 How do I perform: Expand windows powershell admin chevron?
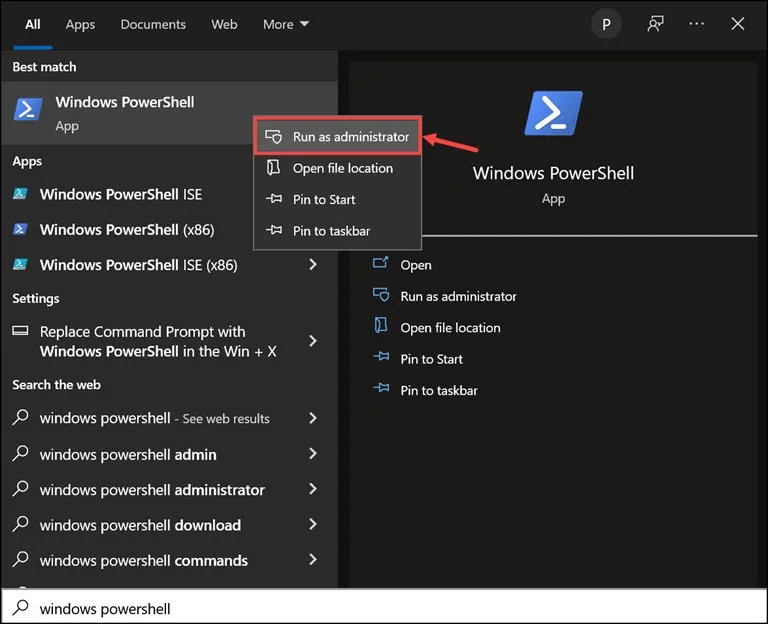[x=313, y=454]
